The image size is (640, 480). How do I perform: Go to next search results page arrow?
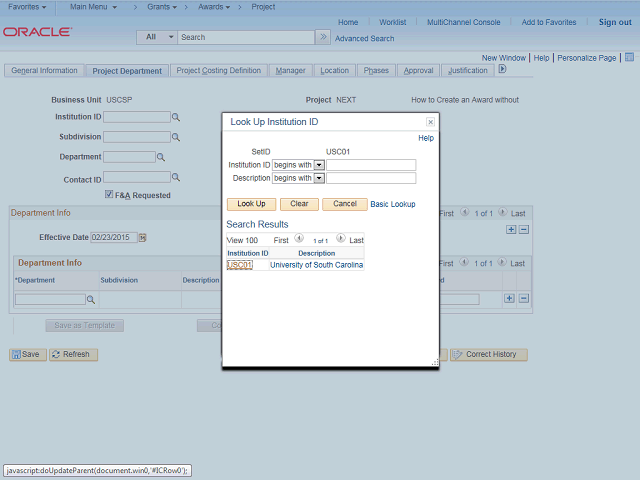click(x=340, y=239)
